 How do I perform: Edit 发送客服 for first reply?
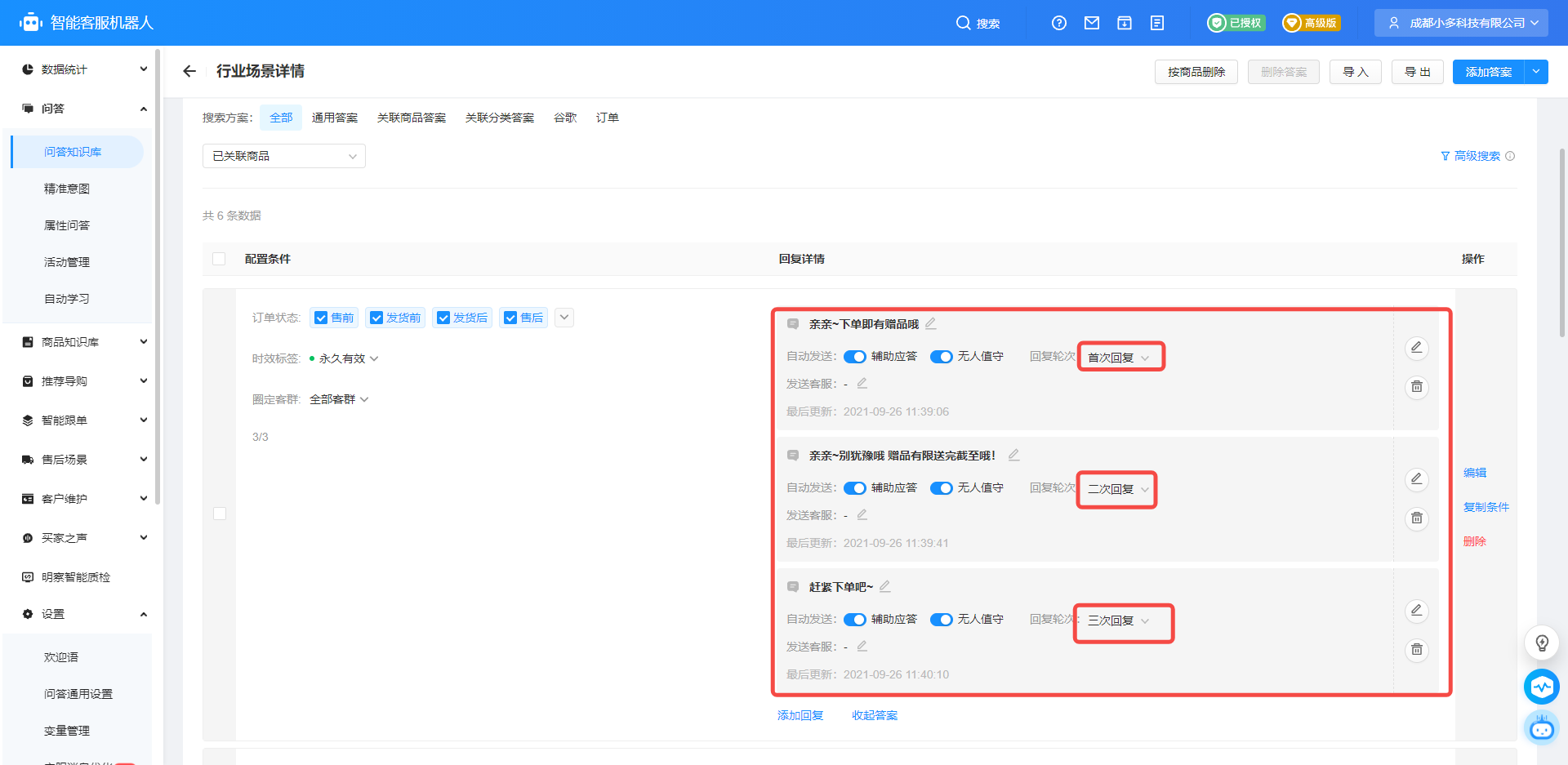(862, 383)
